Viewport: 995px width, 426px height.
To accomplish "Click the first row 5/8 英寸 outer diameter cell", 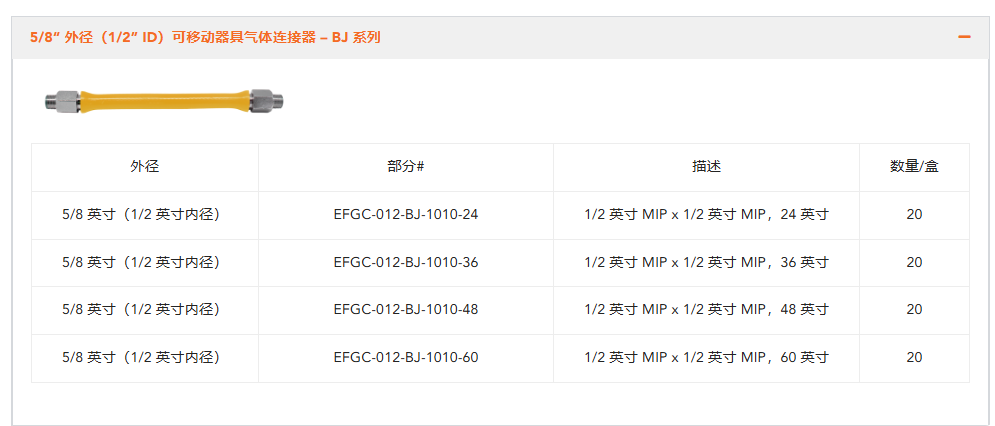I will (x=145, y=215).
